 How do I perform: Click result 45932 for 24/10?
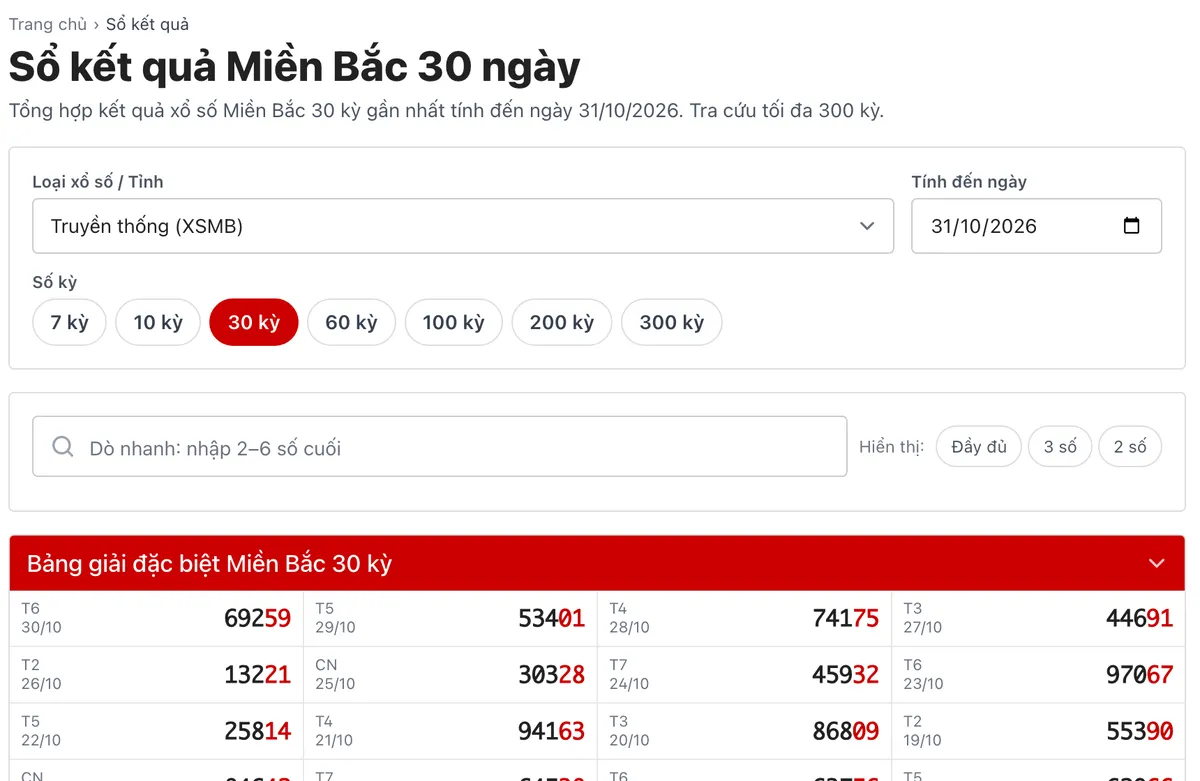[845, 675]
